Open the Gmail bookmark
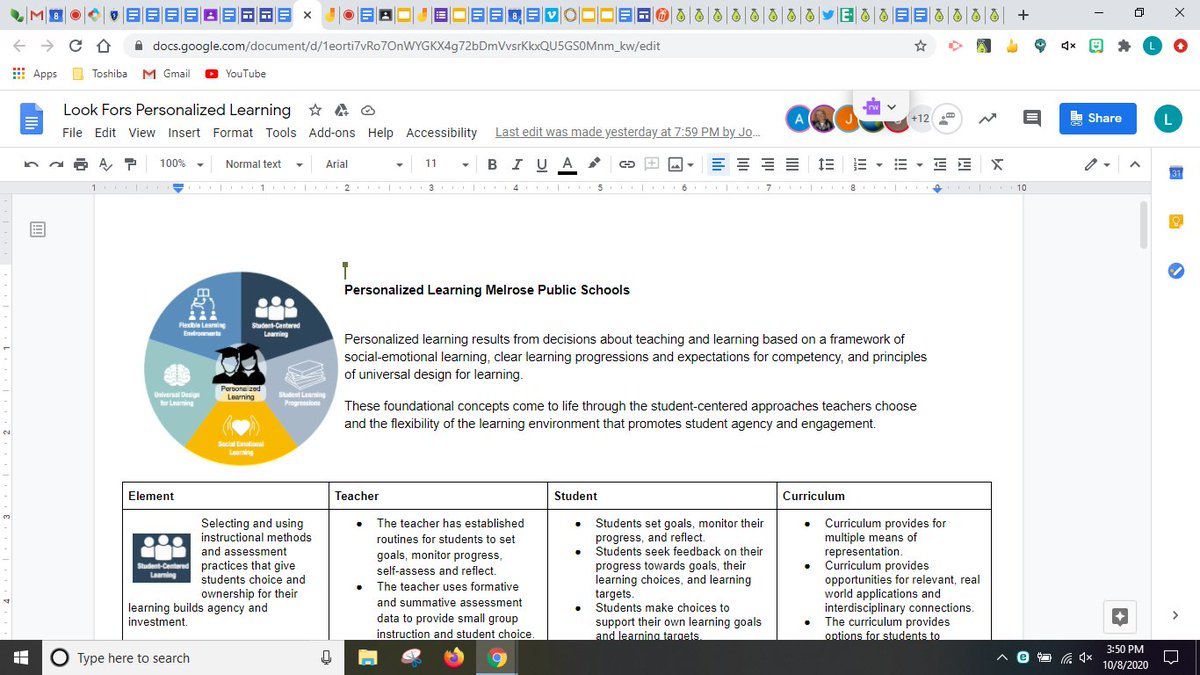This screenshot has width=1200, height=675. (167, 74)
